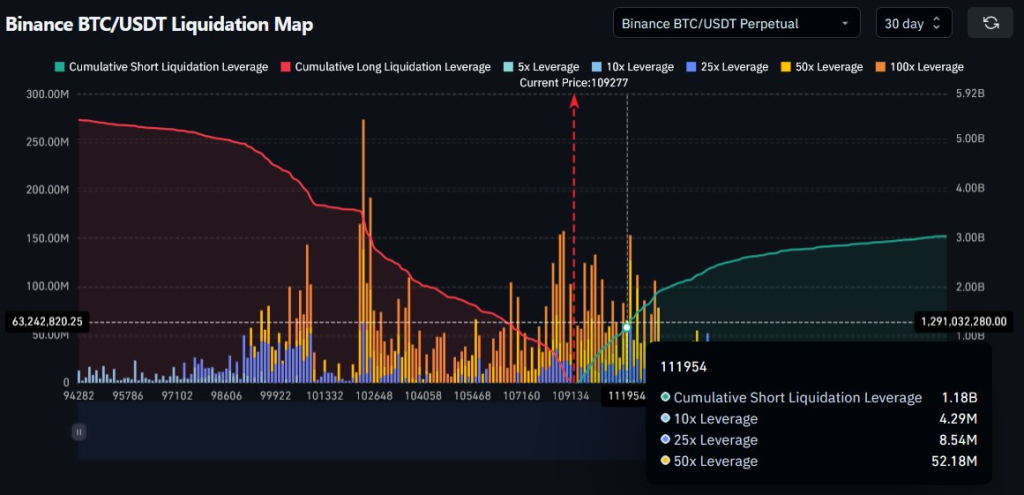1024x495 pixels.
Task: Click the Current Price:109277 label
Action: tap(573, 83)
